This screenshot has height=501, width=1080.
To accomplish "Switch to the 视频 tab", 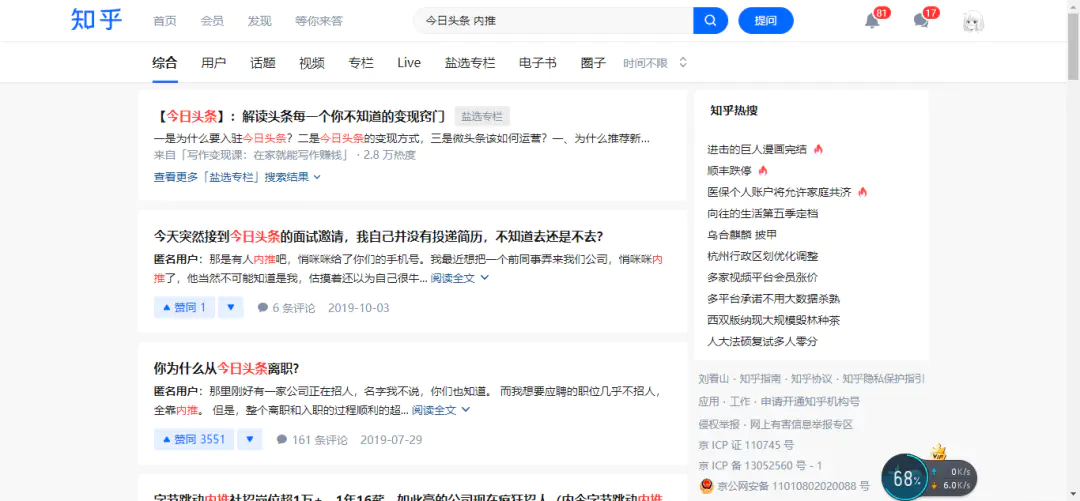I will 312,63.
